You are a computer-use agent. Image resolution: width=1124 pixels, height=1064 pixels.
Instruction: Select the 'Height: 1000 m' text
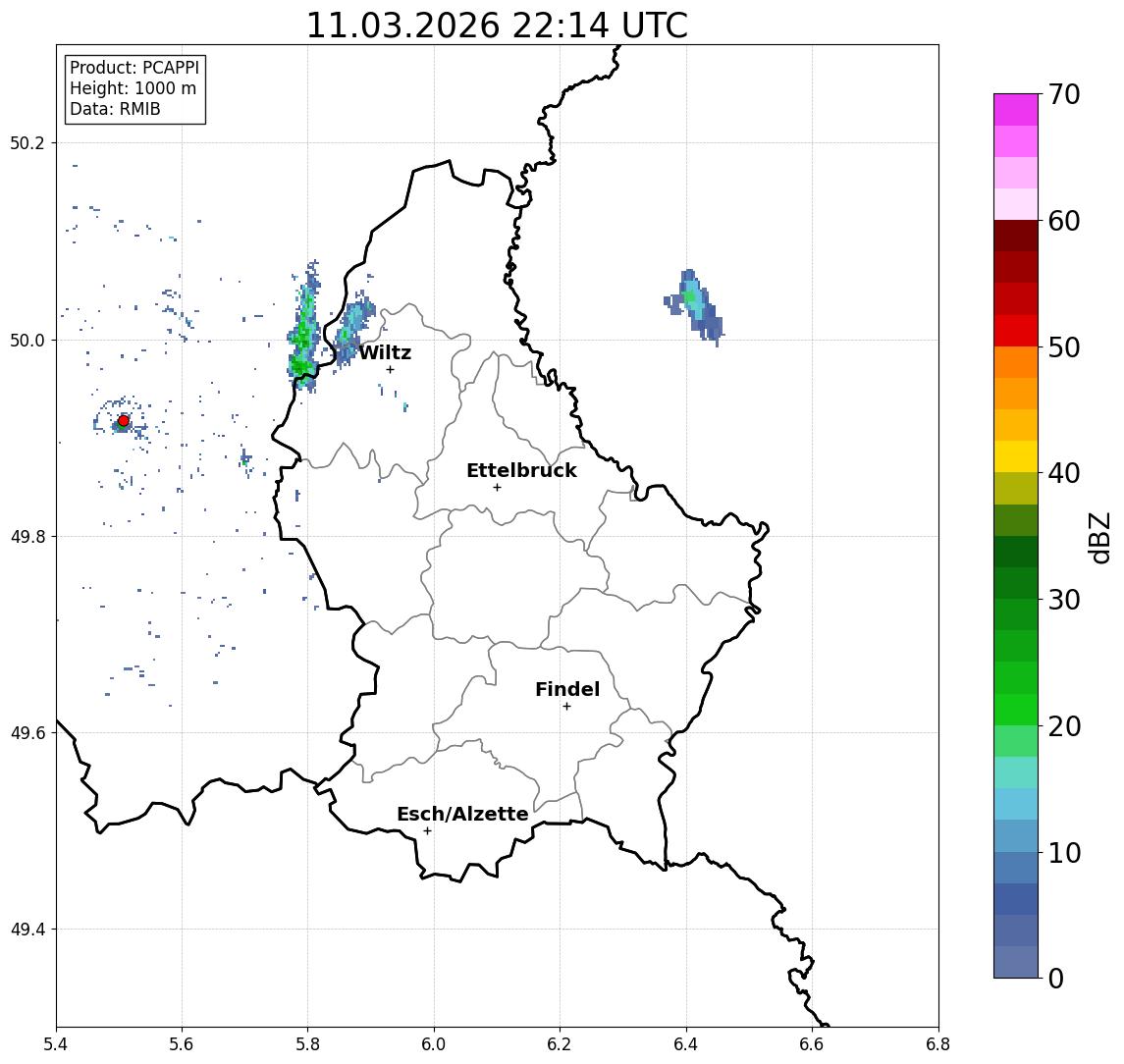pos(133,88)
